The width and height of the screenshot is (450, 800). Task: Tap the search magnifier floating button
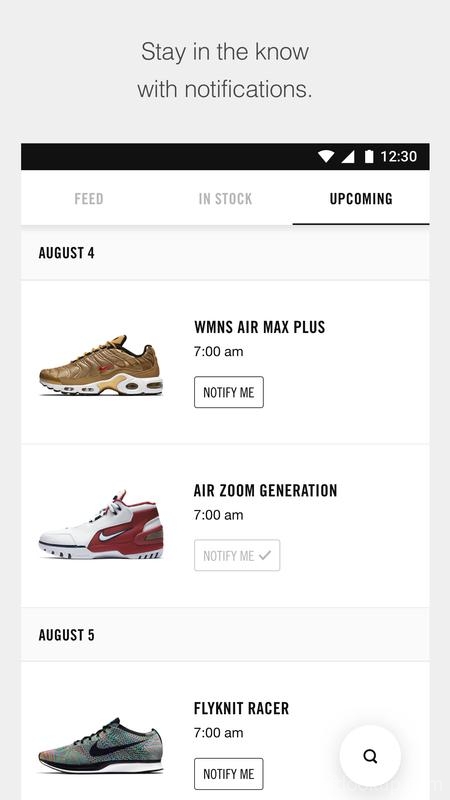(x=370, y=756)
